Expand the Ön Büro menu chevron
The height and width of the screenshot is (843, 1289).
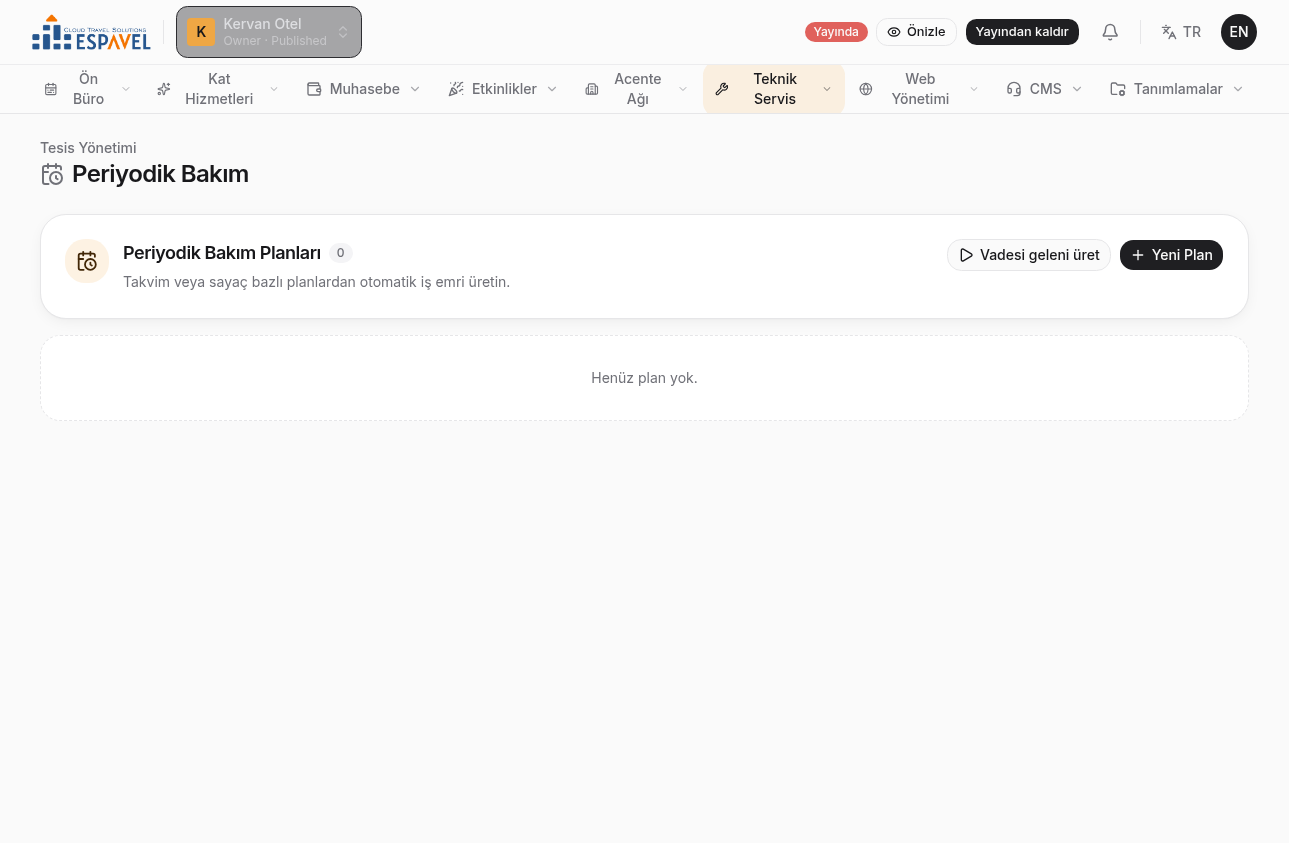coord(126,89)
